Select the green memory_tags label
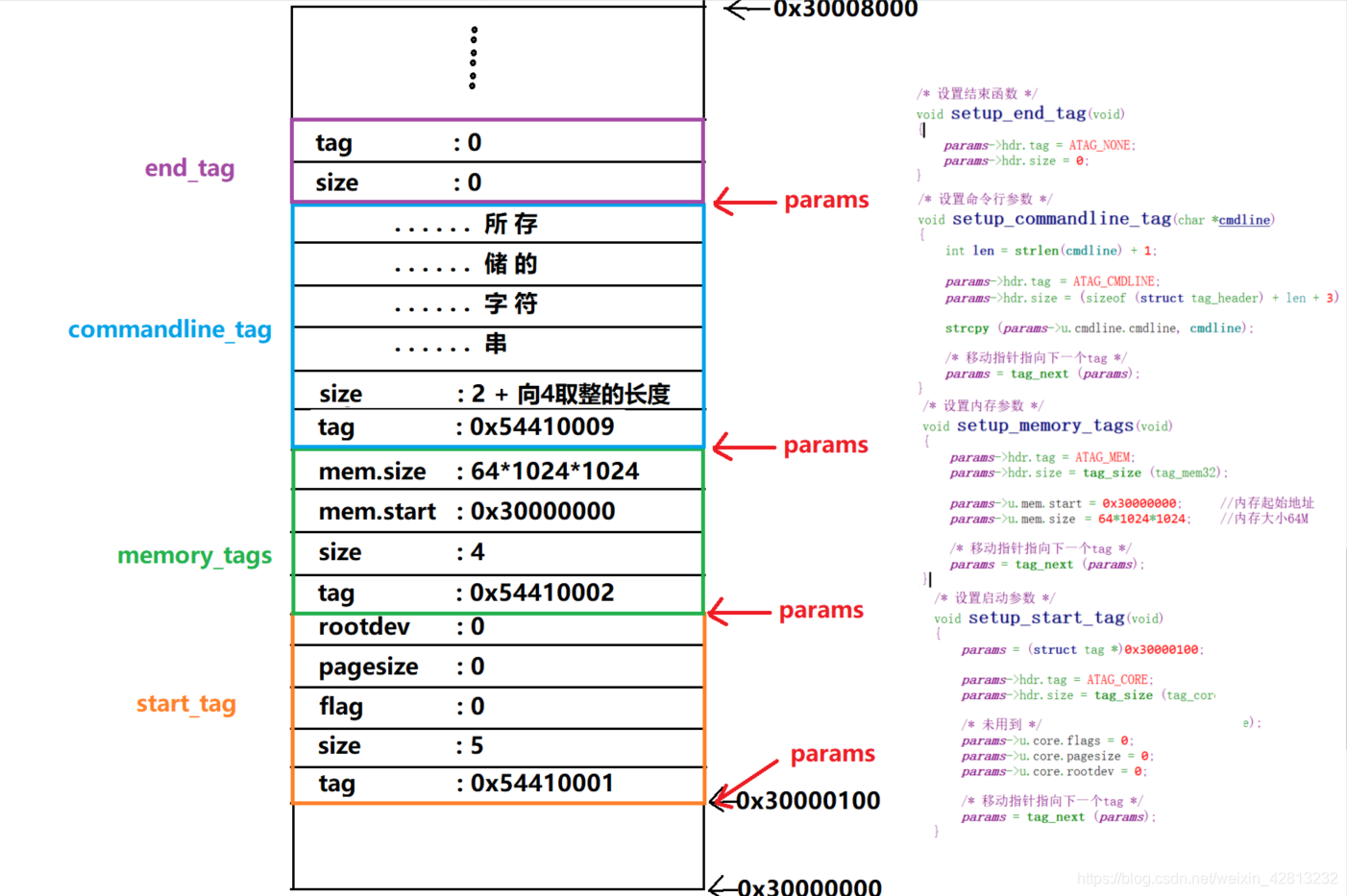Screen dimensions: 1347x896 [194, 555]
